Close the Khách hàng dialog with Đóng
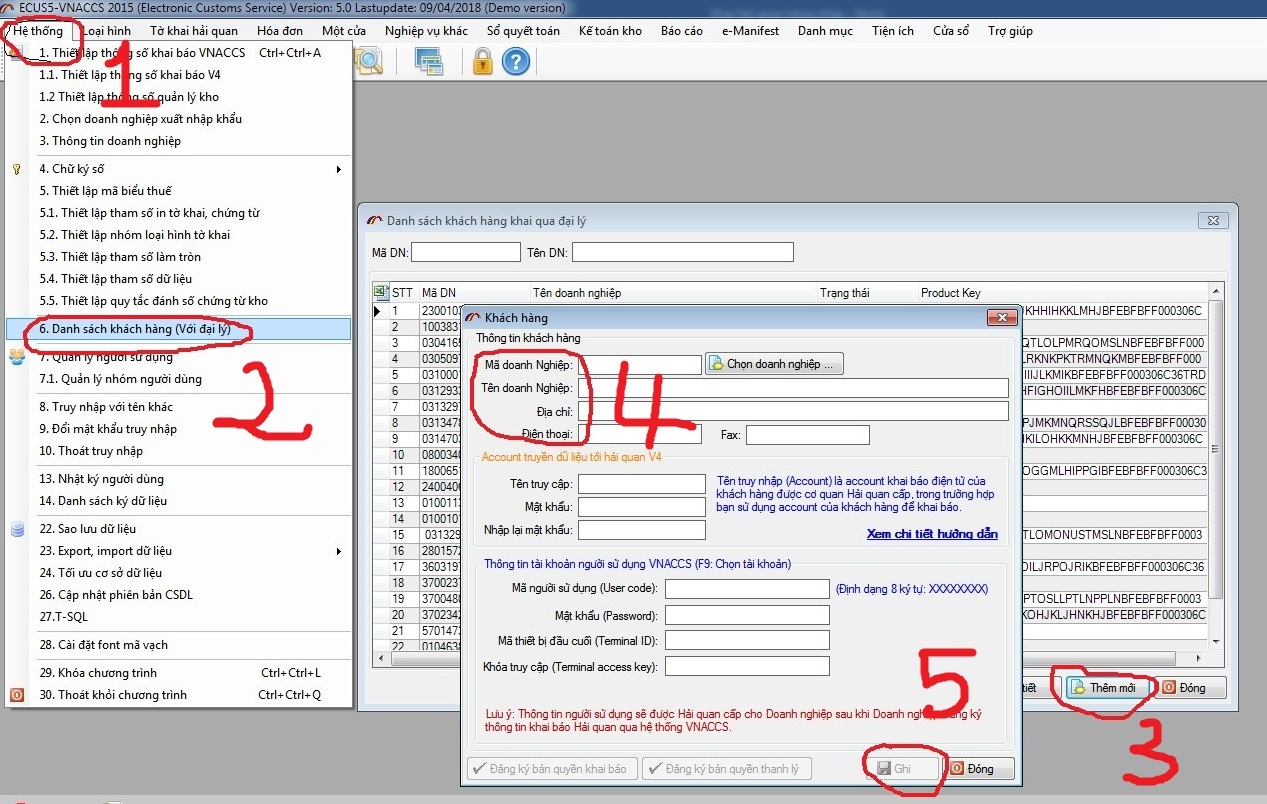1267x804 pixels. click(980, 769)
